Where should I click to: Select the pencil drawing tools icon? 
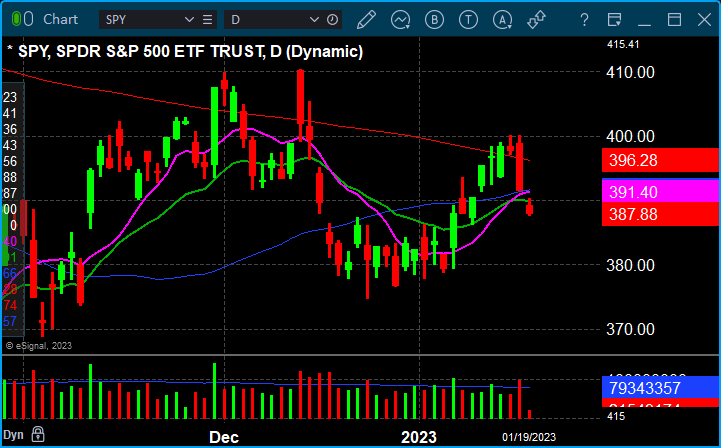(366, 20)
